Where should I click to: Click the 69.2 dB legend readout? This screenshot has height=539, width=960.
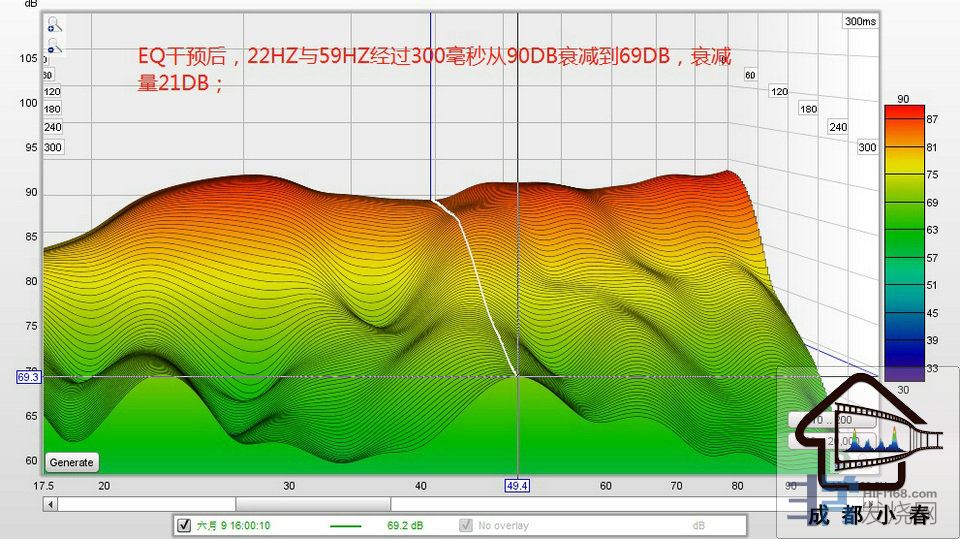click(x=404, y=525)
